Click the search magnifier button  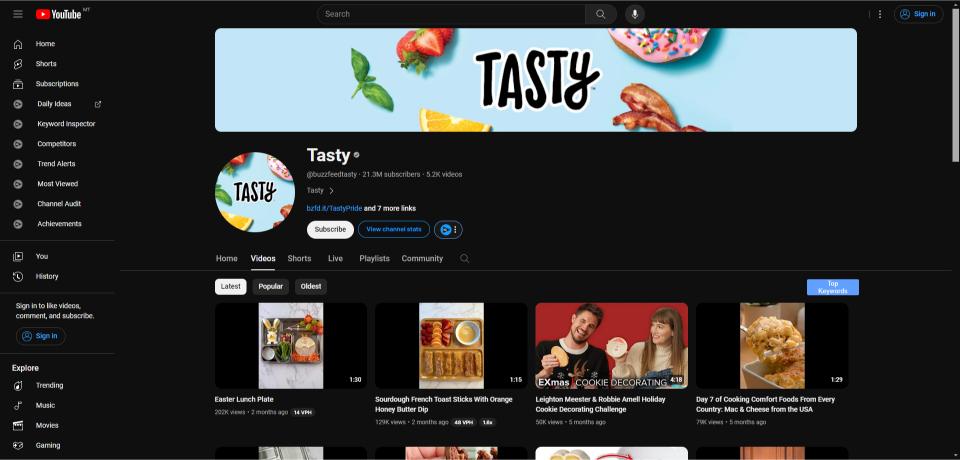tap(601, 14)
